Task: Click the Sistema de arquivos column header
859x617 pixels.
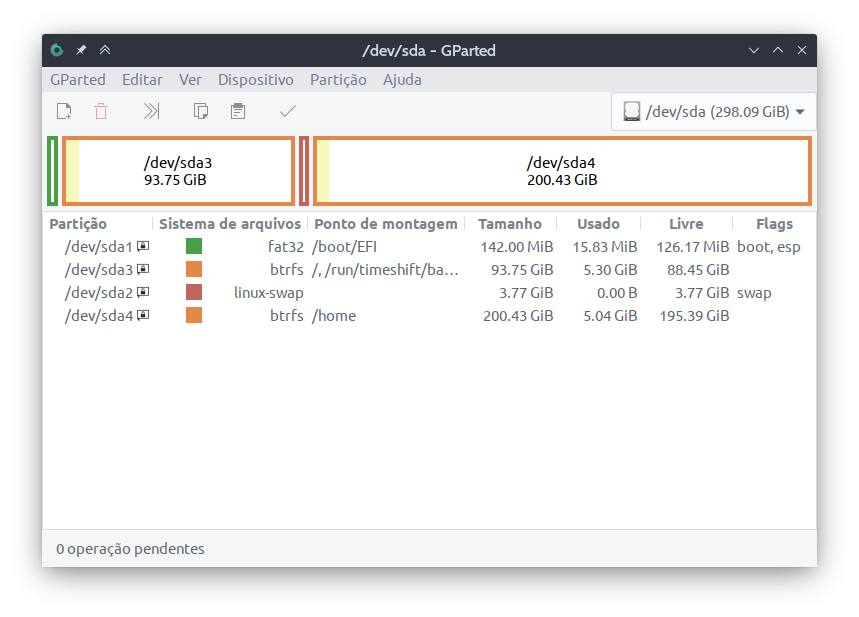Action: pos(230,224)
